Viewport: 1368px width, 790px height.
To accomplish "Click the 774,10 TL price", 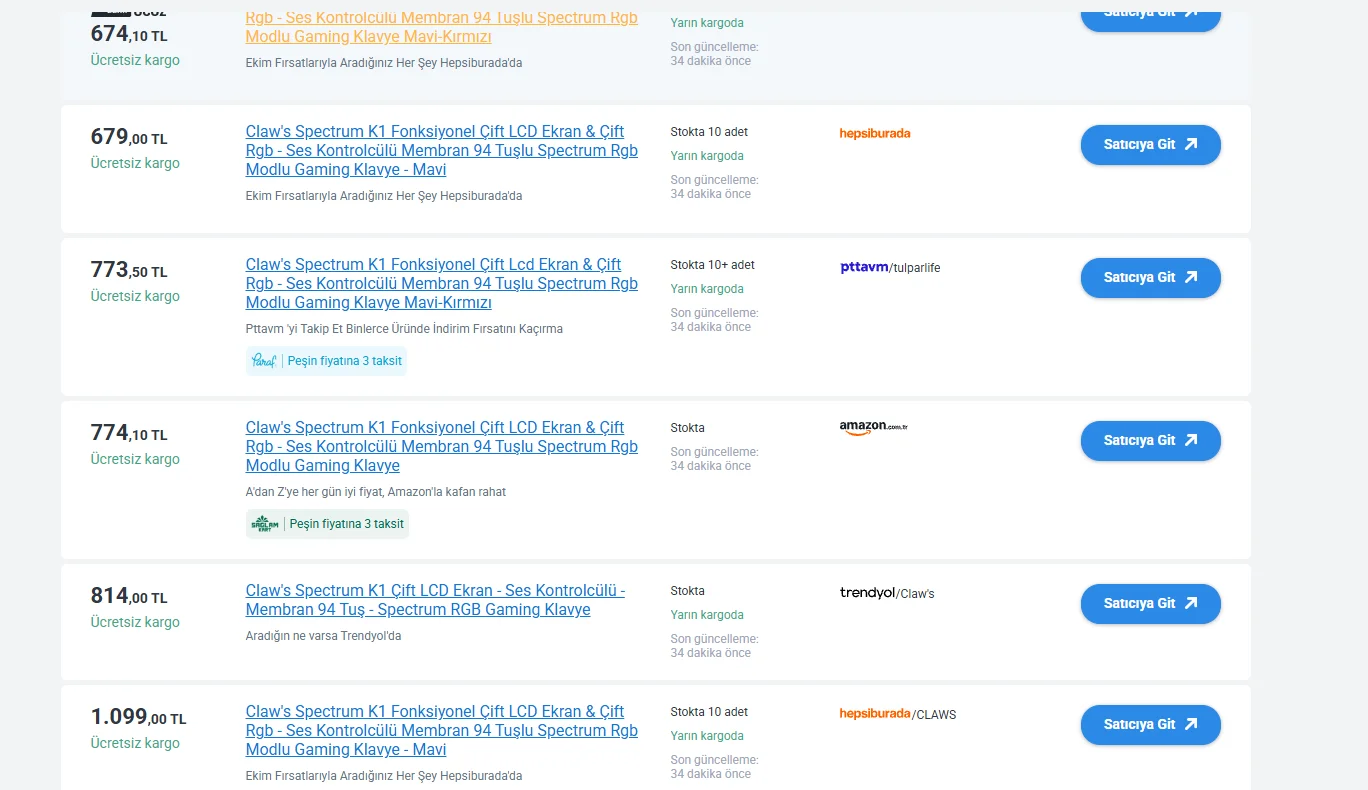I will click(129, 433).
